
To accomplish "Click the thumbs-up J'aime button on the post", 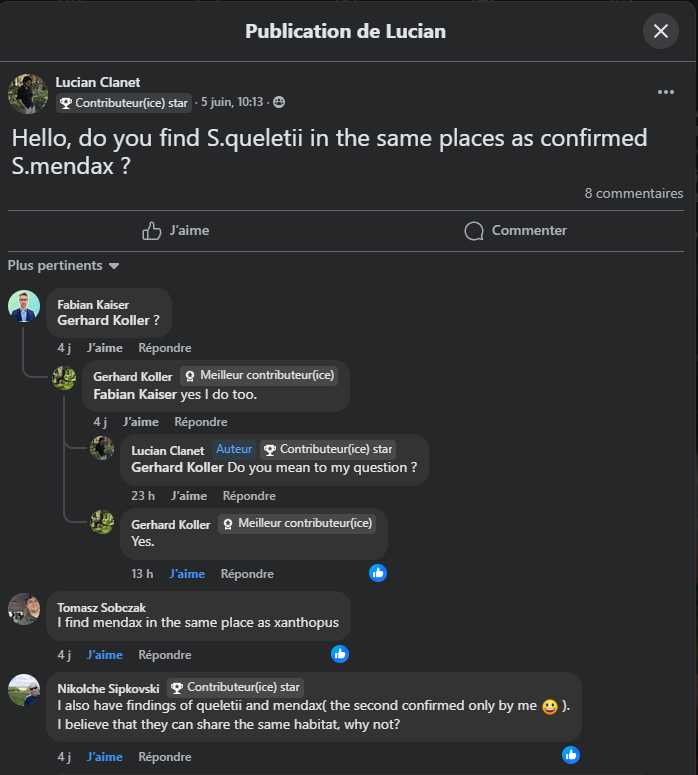I will [175, 231].
